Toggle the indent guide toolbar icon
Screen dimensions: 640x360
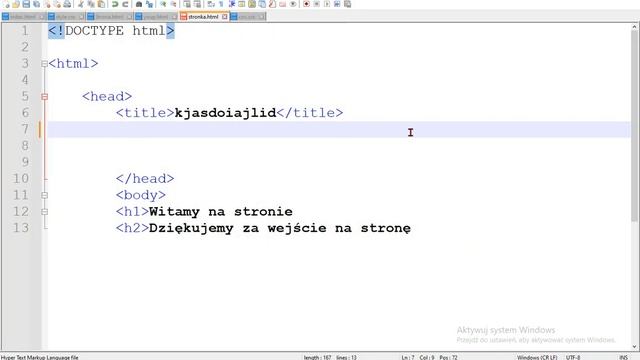pos(232,4)
